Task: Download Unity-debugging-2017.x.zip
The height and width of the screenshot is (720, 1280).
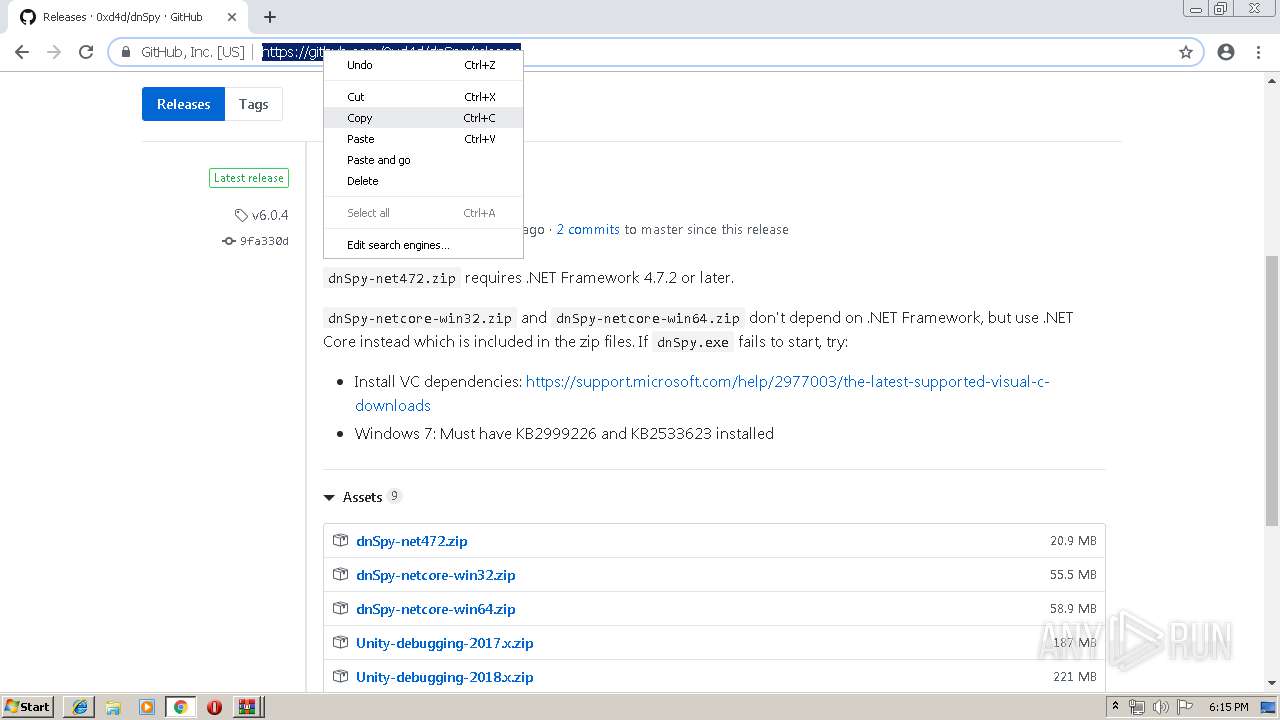Action: tap(445, 643)
